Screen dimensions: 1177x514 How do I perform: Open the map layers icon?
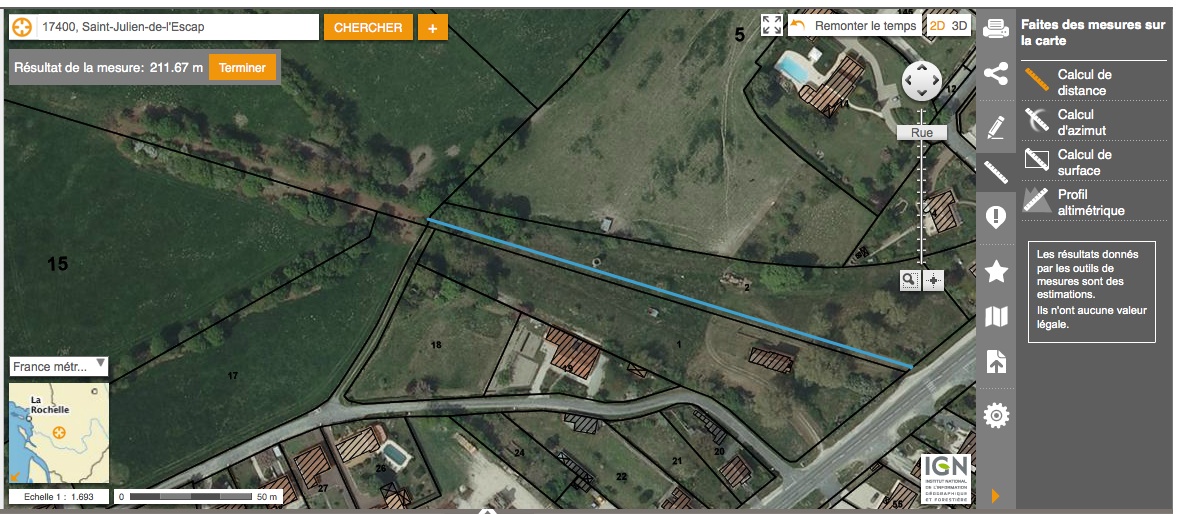pos(995,317)
